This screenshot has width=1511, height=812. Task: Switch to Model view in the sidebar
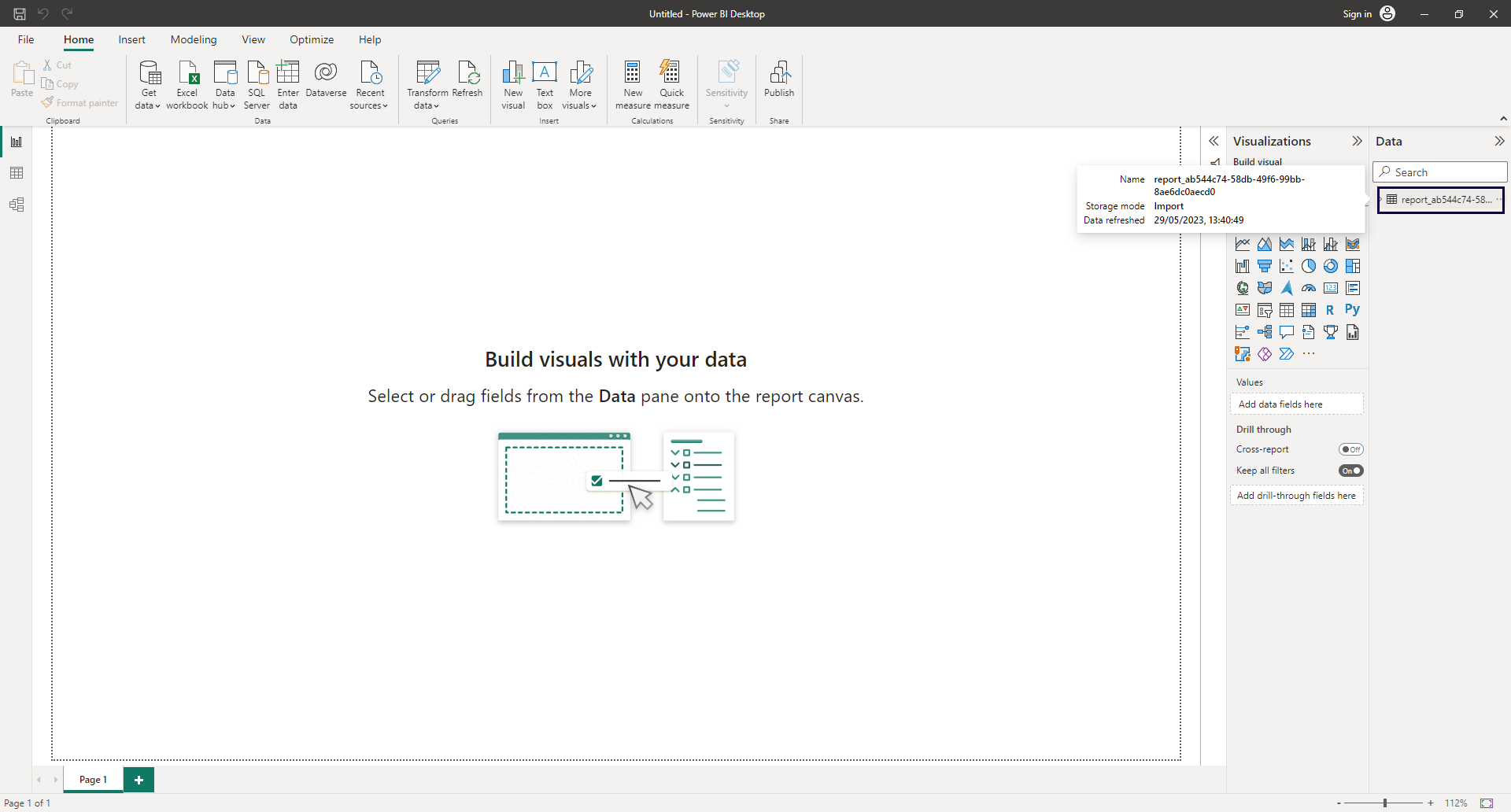click(17, 204)
